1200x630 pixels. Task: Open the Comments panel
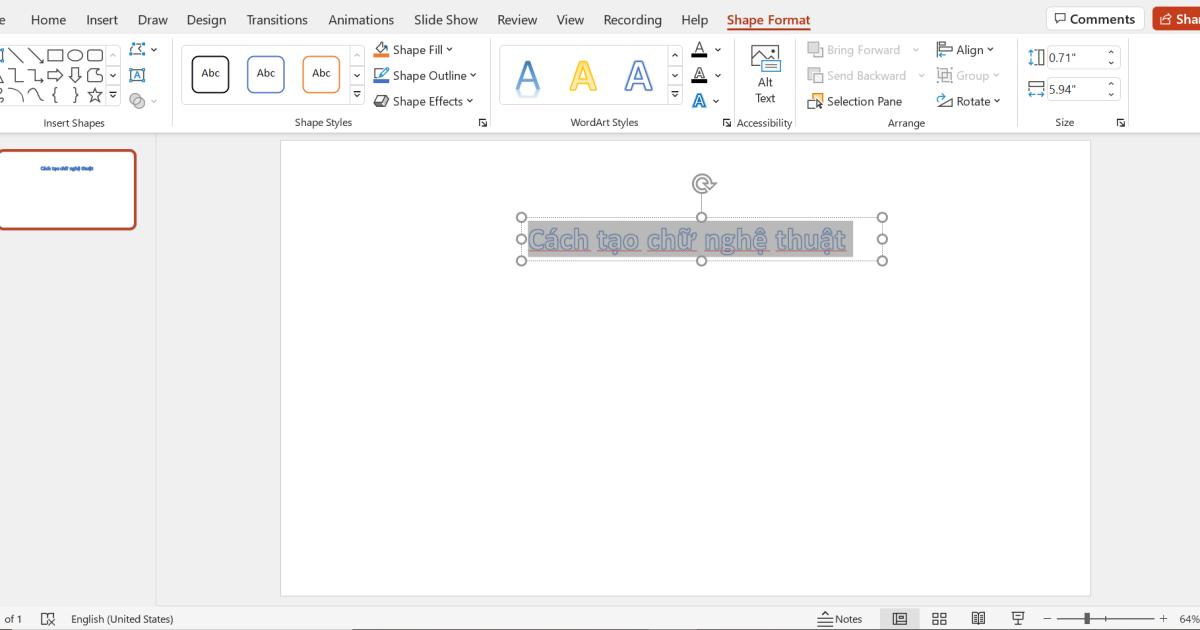click(x=1095, y=18)
